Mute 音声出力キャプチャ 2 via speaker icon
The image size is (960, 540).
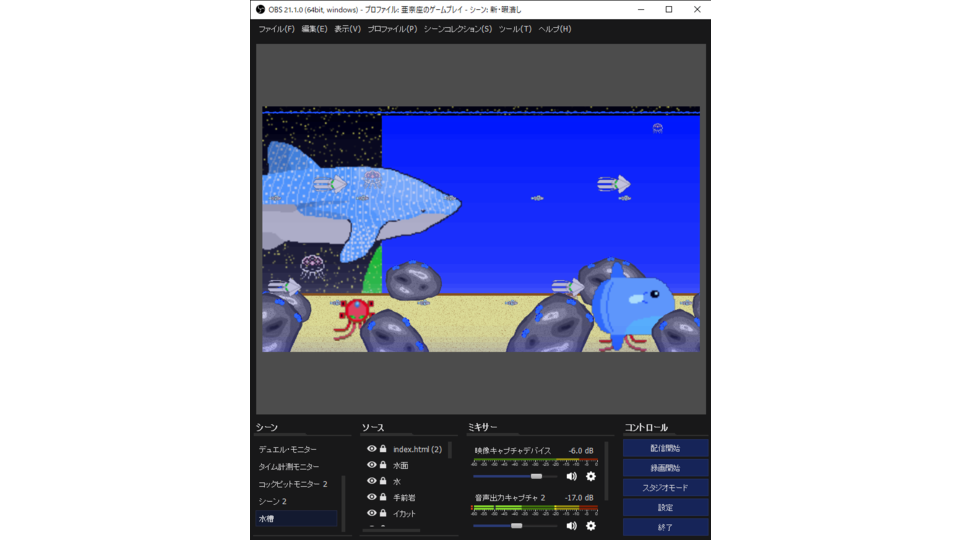pyautogui.click(x=571, y=525)
